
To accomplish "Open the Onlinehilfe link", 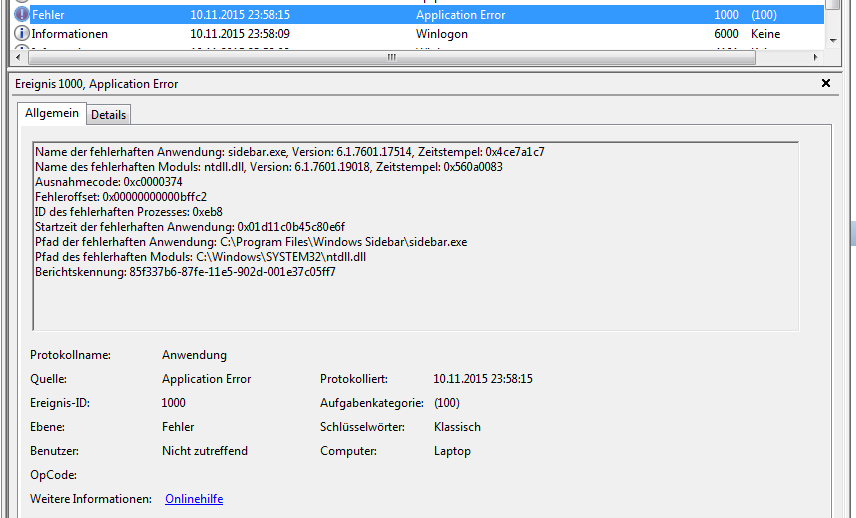I will [x=194, y=499].
